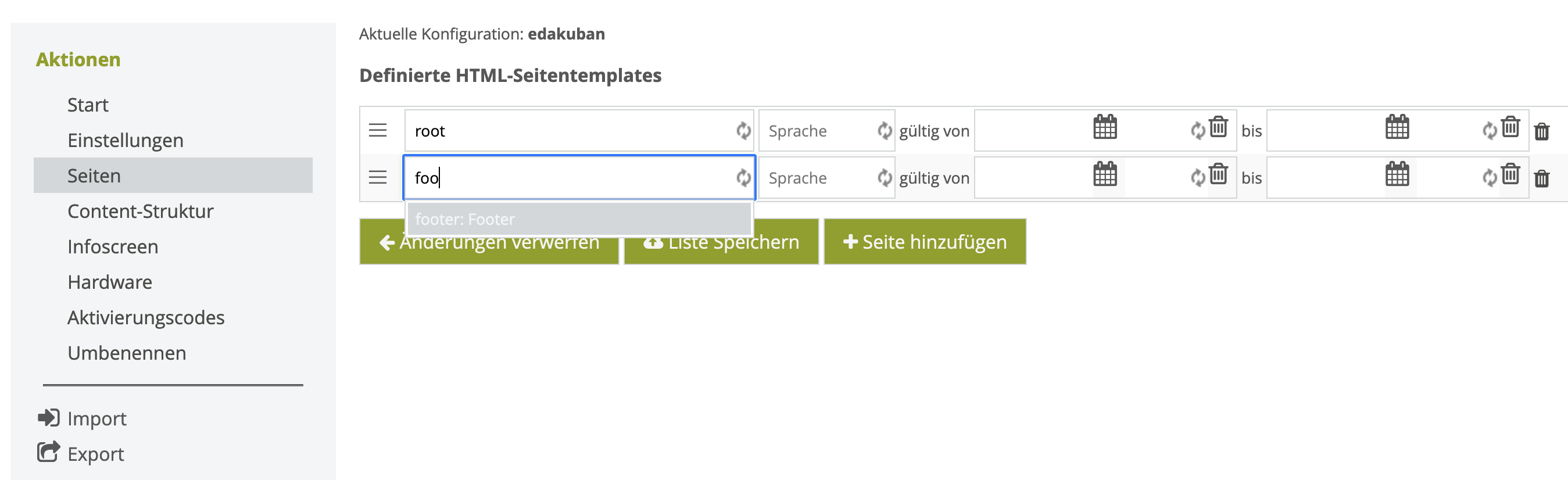Open calendar for foo row's bis date
Screen dimensions: 1568x480
point(1397,174)
